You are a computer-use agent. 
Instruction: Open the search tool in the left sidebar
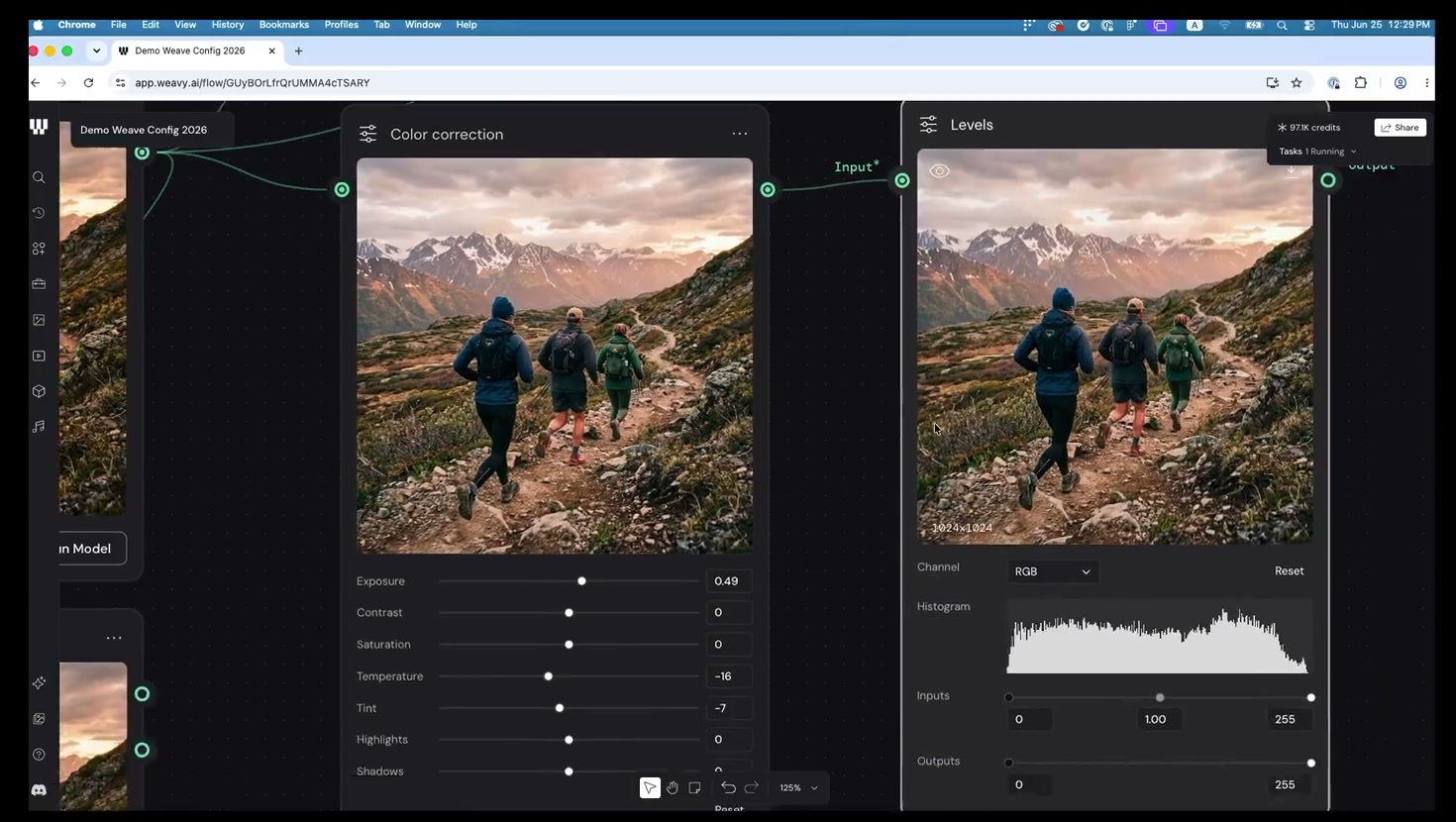[39, 177]
